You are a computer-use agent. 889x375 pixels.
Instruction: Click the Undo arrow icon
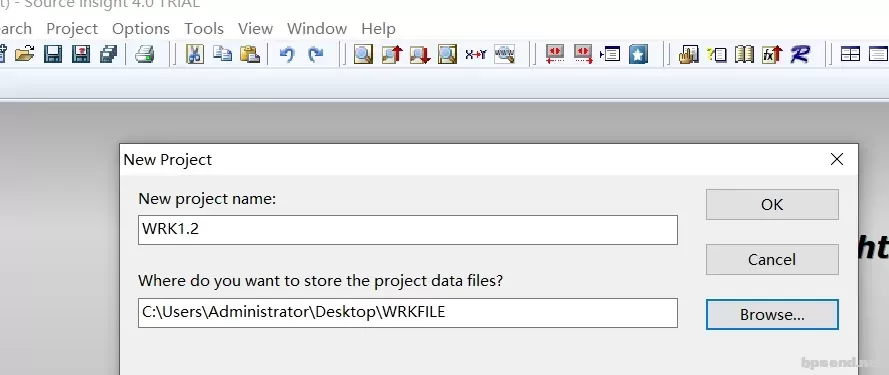coord(287,54)
